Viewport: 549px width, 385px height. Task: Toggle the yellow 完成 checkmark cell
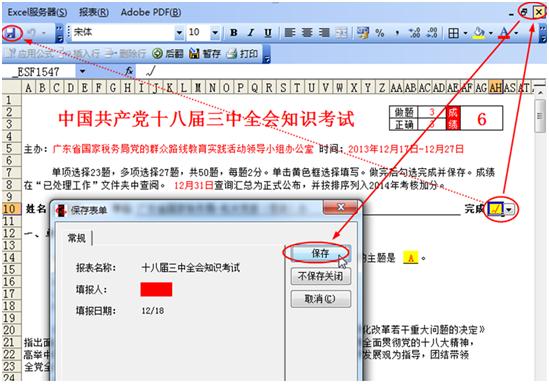496,209
